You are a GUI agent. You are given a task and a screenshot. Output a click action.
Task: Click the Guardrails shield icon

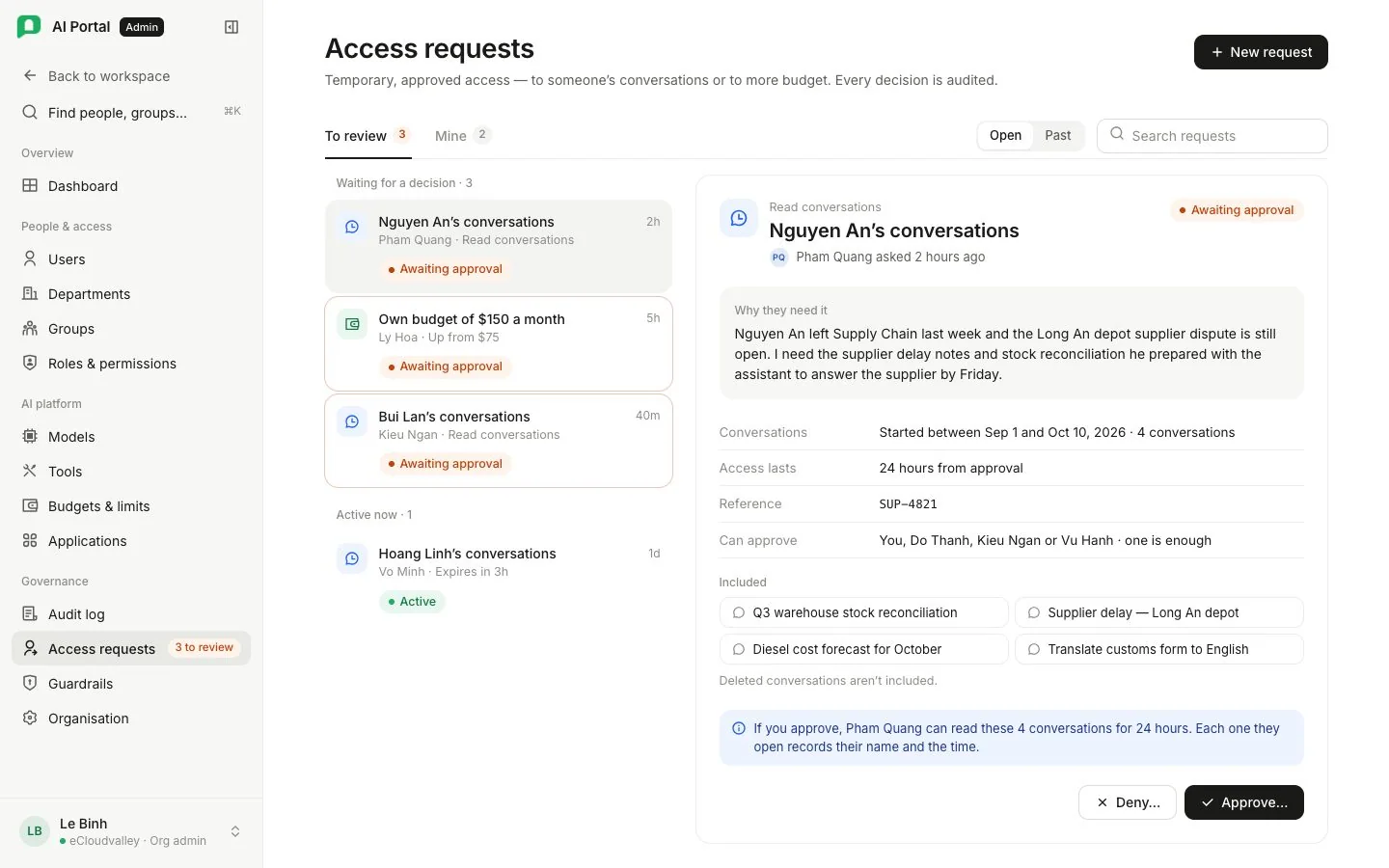coord(30,684)
